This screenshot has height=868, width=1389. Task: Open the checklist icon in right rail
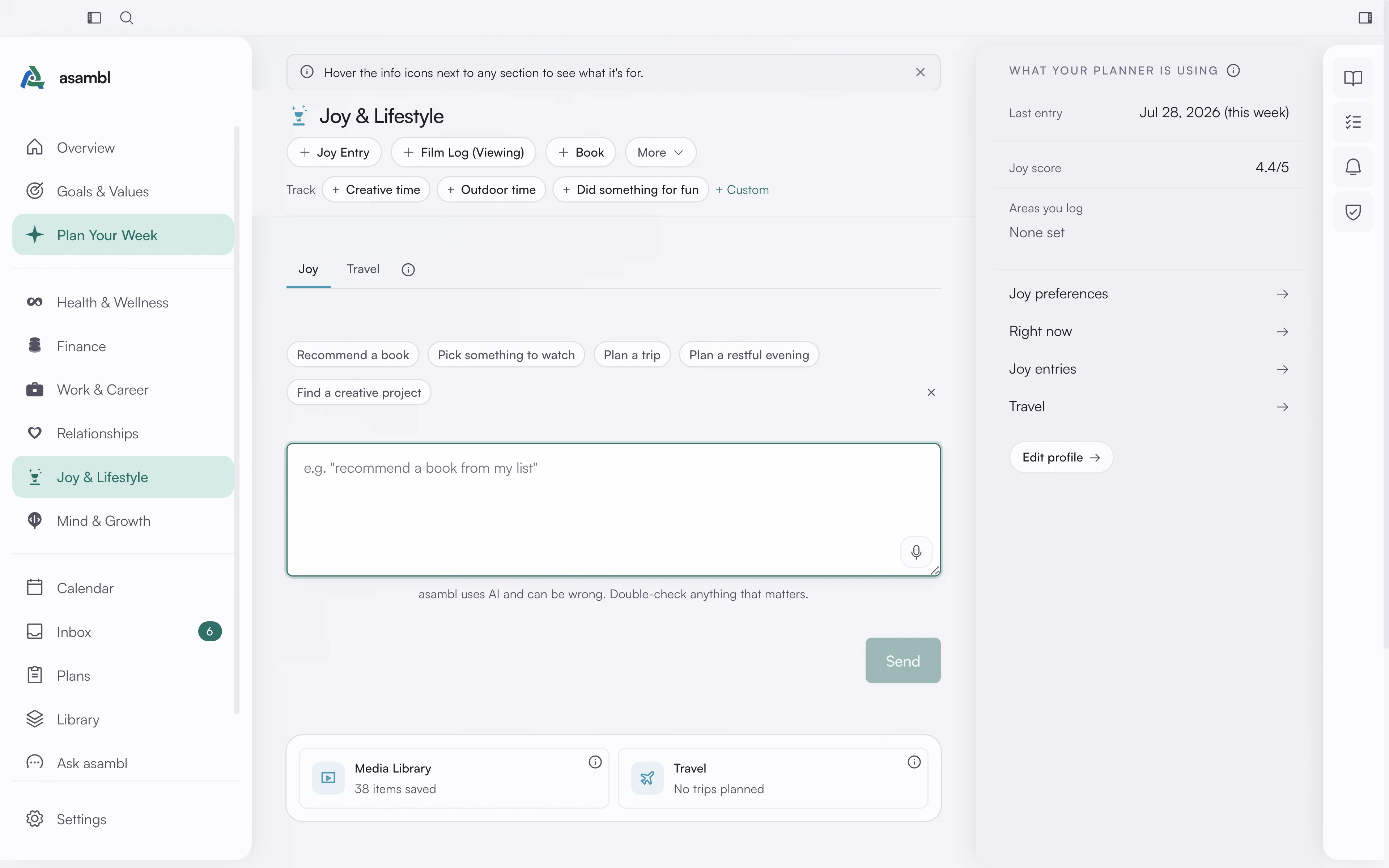tap(1353, 122)
